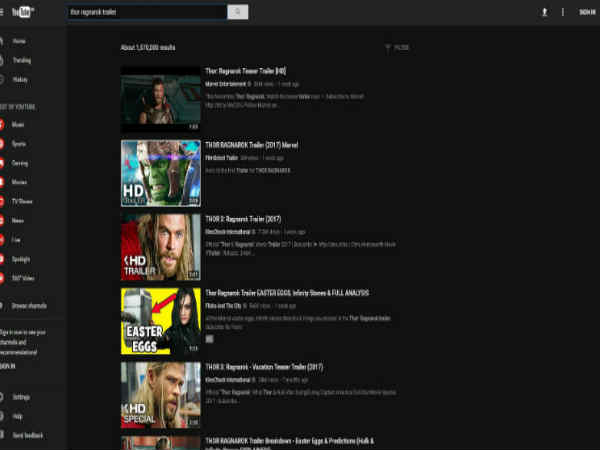This screenshot has width=600, height=450.
Task: Open Help in the sidebar
Action: pos(18,416)
